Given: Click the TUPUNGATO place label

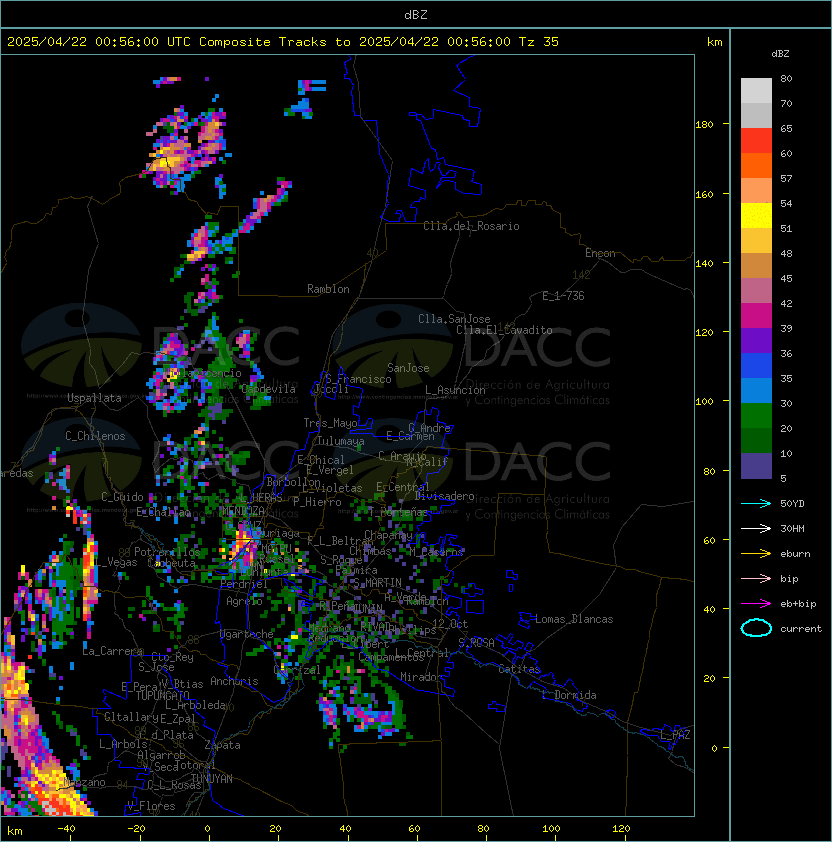Looking at the screenshot, I should point(163,696).
